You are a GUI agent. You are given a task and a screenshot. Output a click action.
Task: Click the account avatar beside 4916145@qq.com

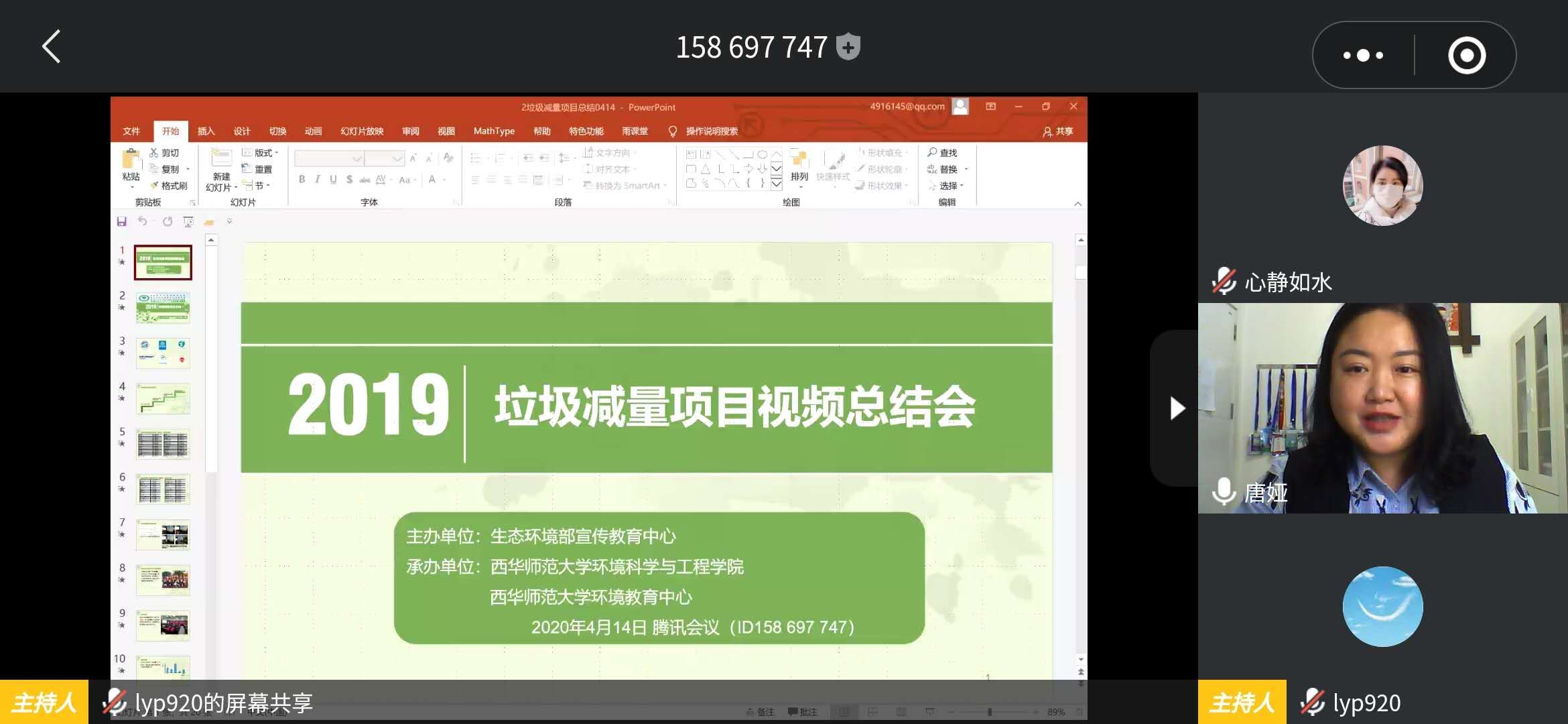(960, 107)
